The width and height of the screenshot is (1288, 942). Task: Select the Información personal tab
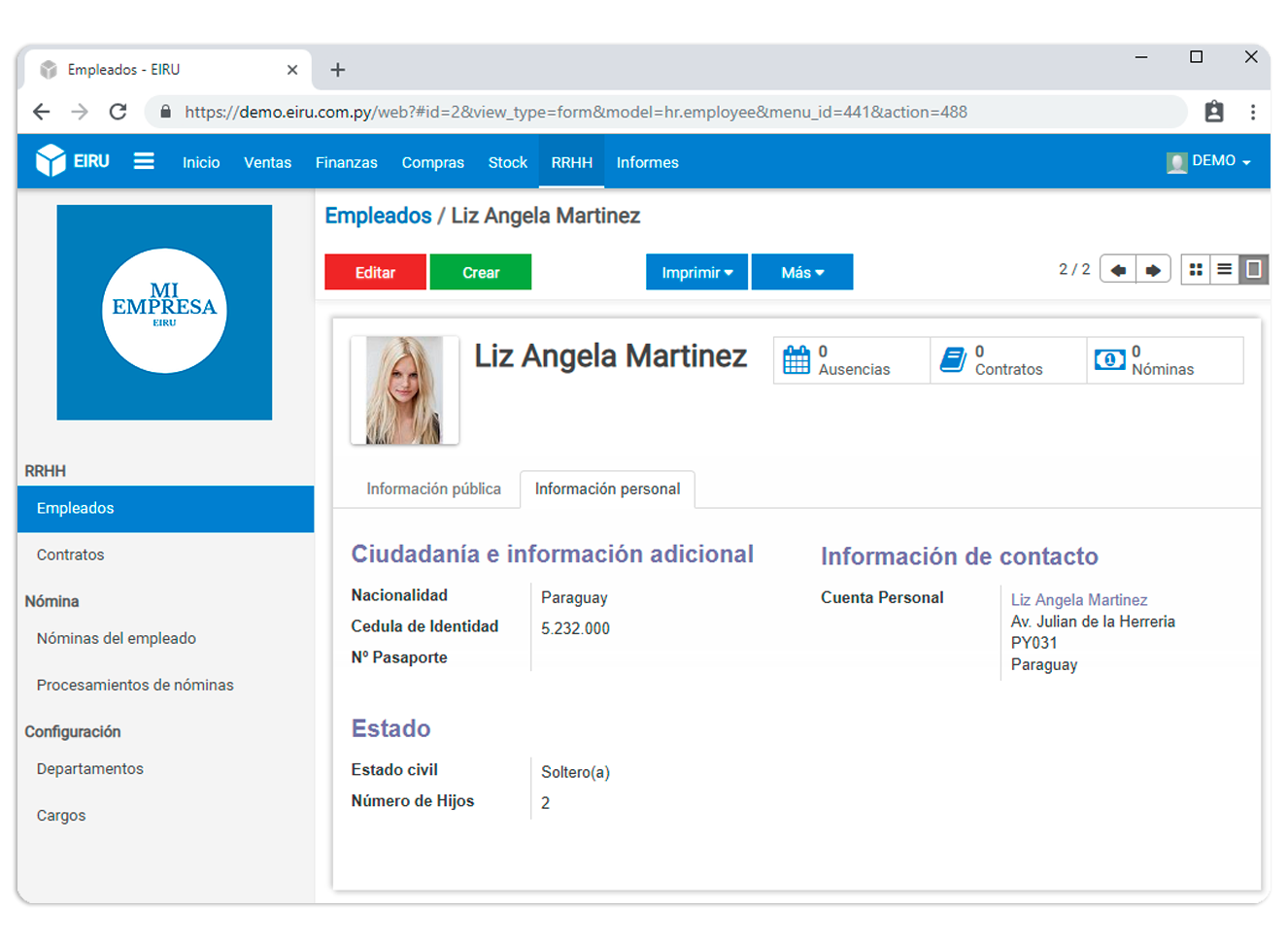[x=607, y=488]
